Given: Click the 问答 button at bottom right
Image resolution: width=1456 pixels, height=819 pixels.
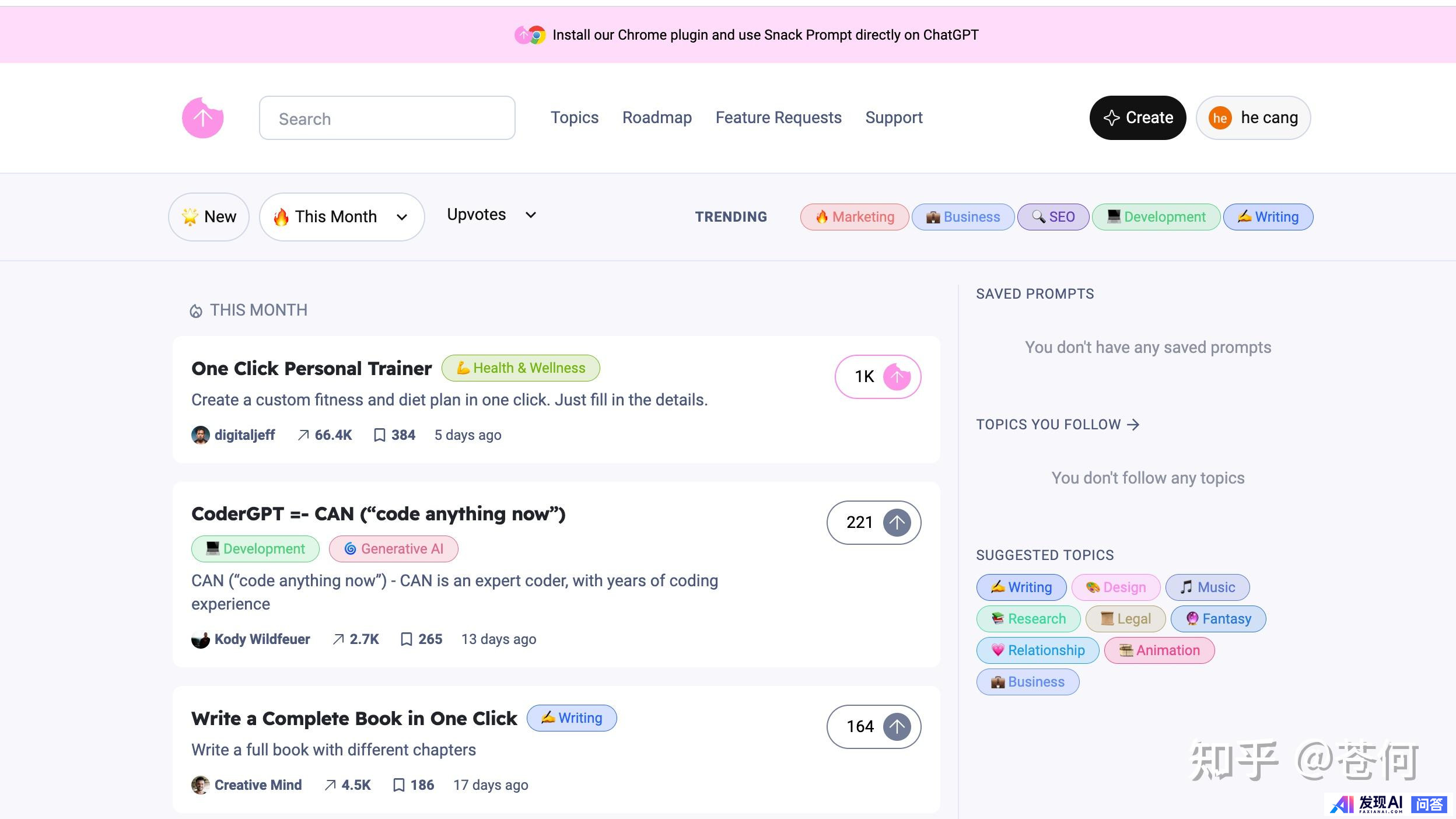Looking at the screenshot, I should pyautogui.click(x=1429, y=805).
